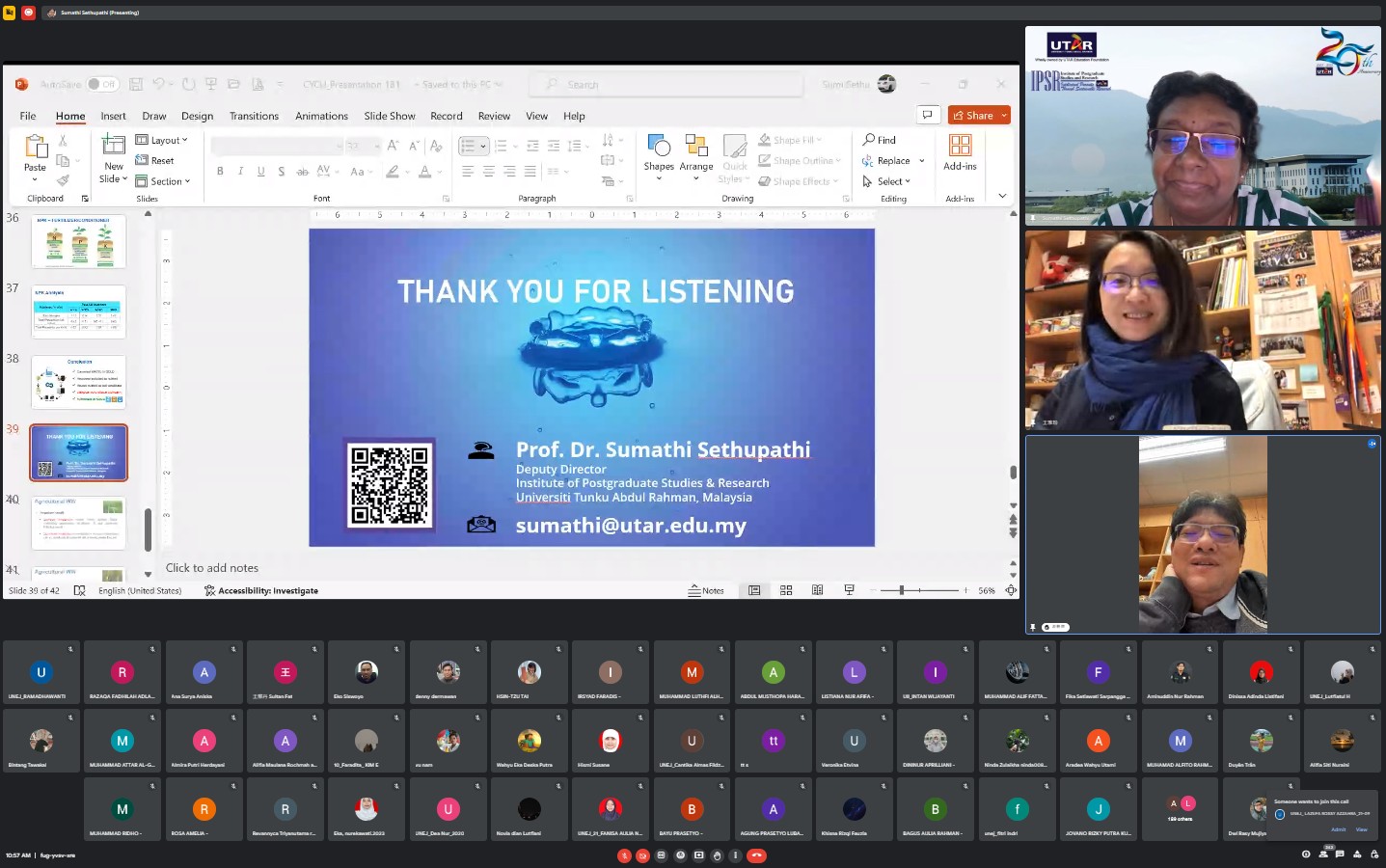Open Meet more options menu
Screen dimensions: 1386x868
(x=735, y=855)
